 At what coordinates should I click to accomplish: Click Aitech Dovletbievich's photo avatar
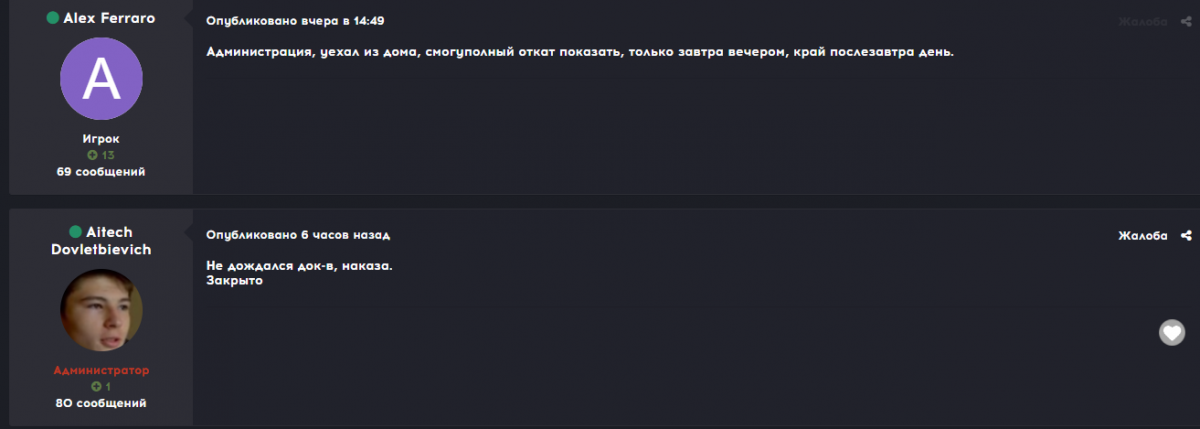pos(101,310)
